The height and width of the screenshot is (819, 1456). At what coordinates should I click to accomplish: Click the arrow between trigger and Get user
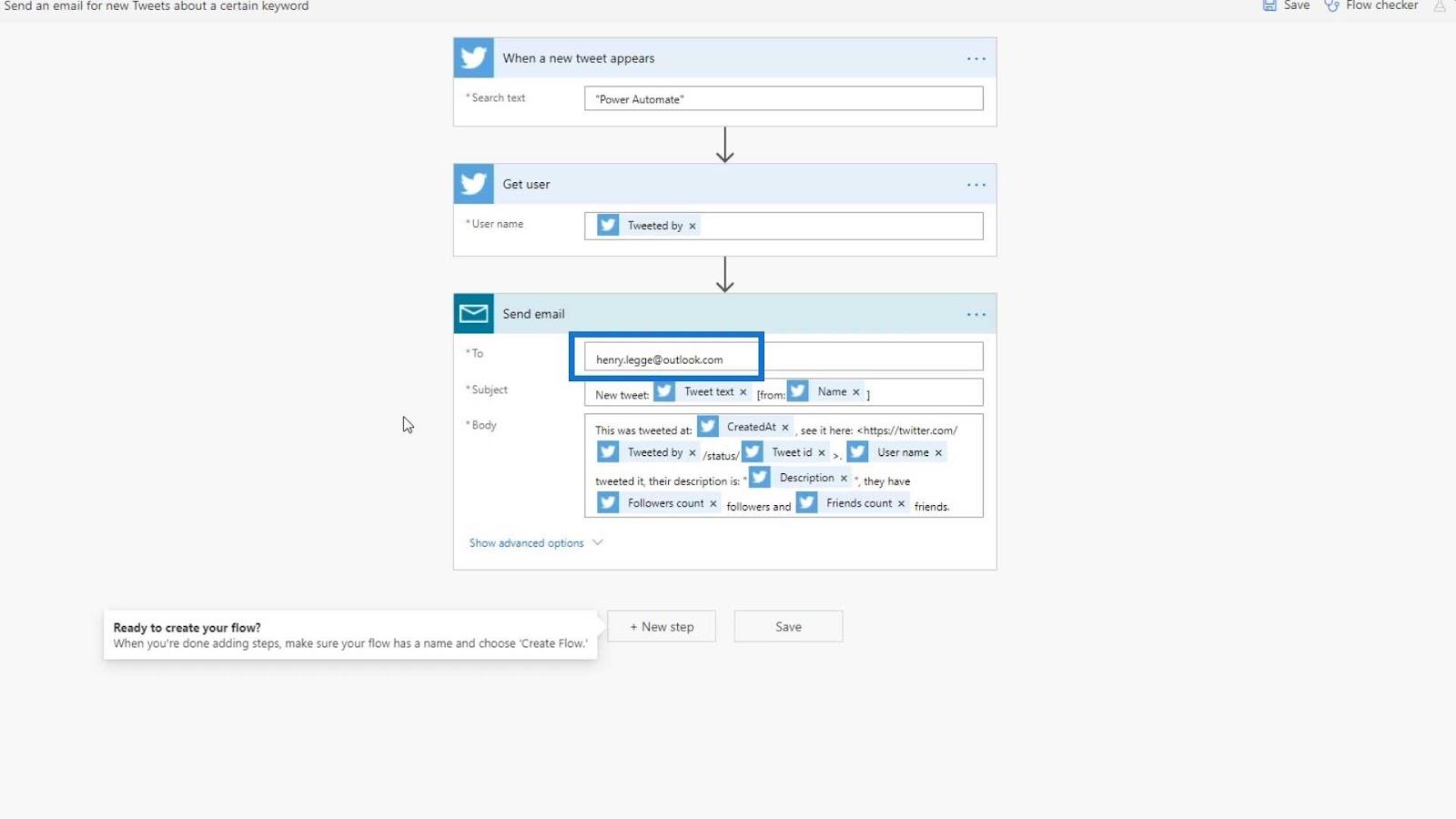coord(724,145)
